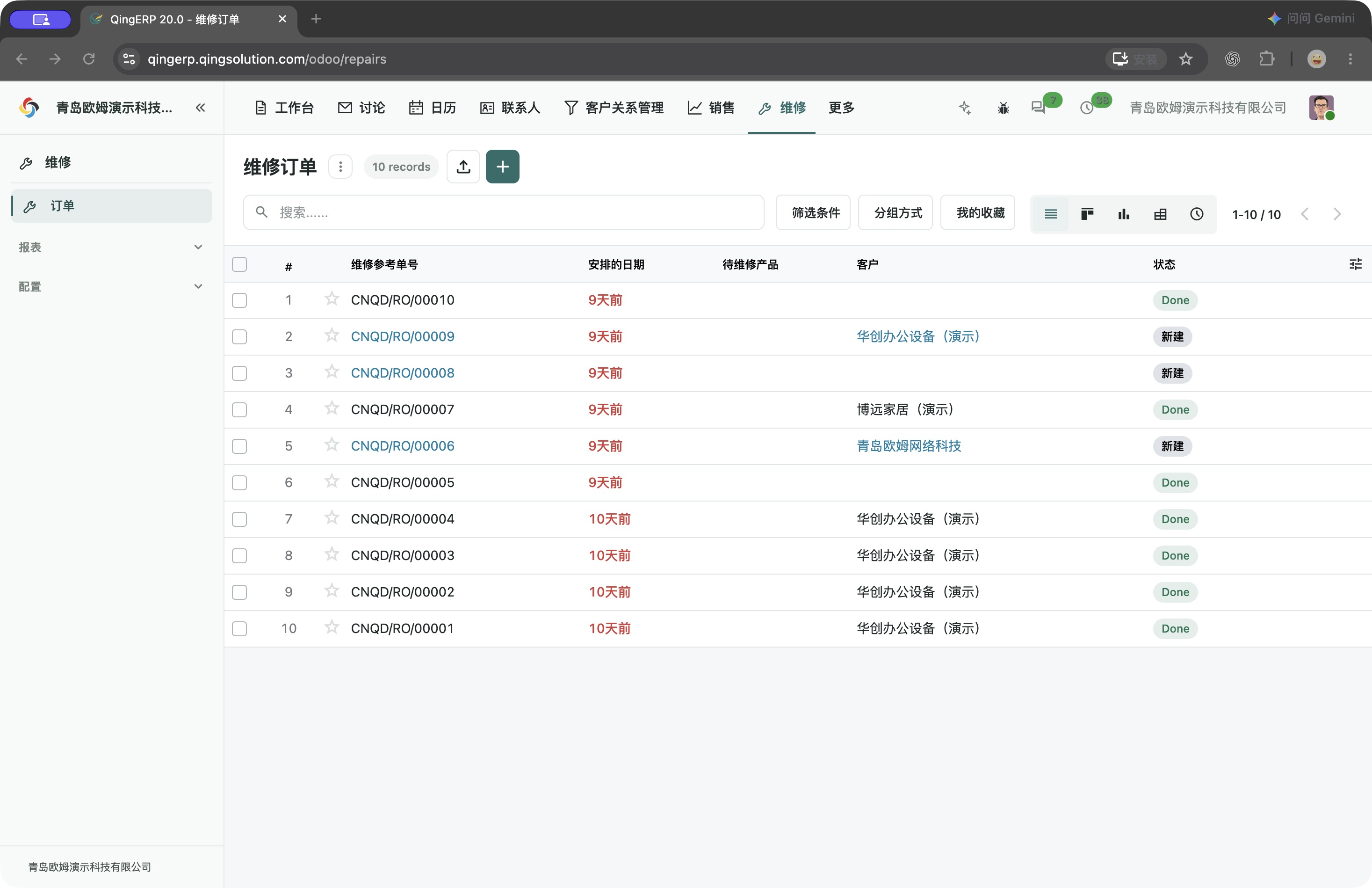The width and height of the screenshot is (1372, 888).
Task: Sort by the 安排的日期 column header
Action: click(x=616, y=265)
